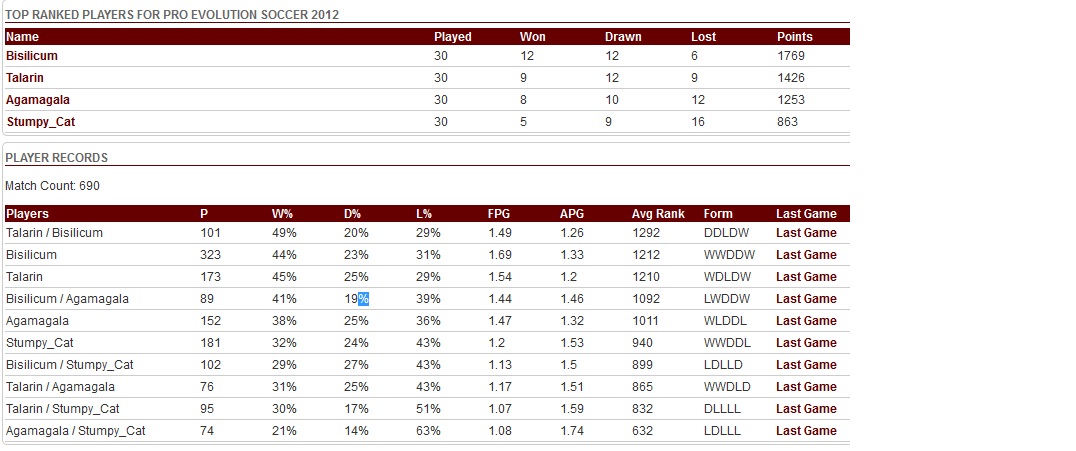The image size is (1076, 451).
Task: Click Stumpy_Cat name in top ranked players
Action: tap(41, 122)
